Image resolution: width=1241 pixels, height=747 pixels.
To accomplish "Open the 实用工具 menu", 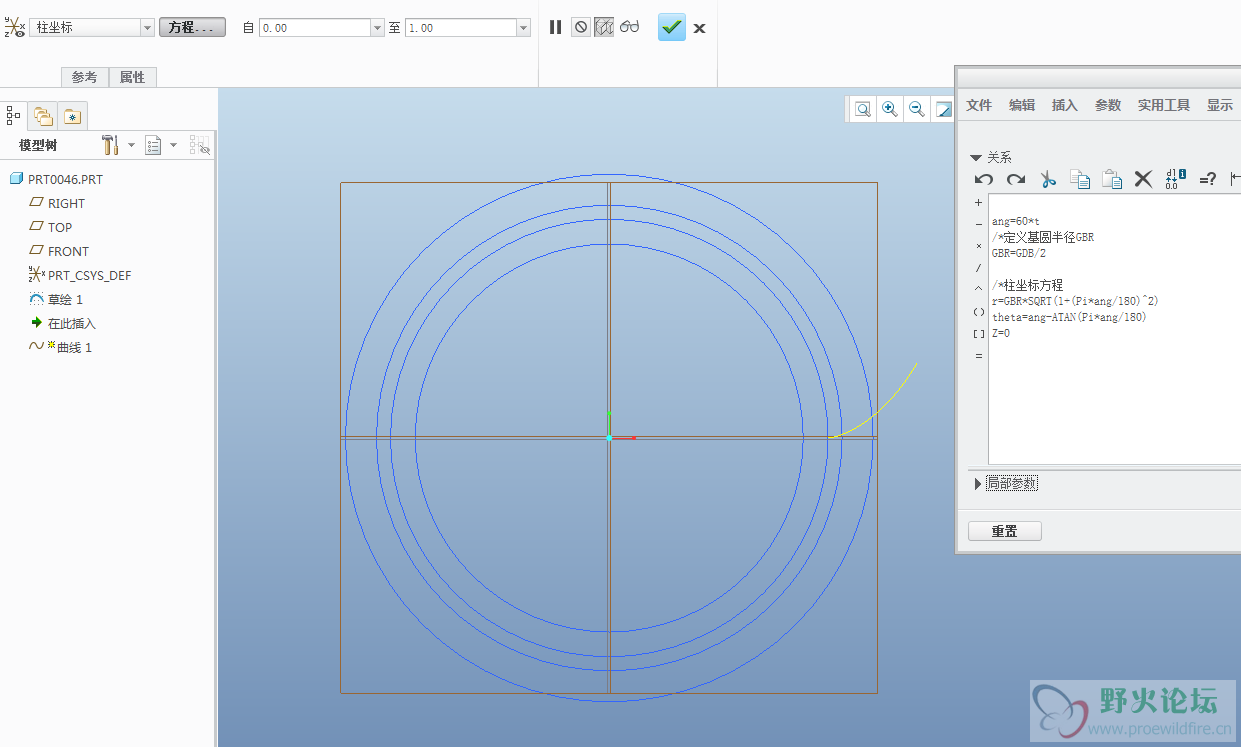I will (1163, 105).
